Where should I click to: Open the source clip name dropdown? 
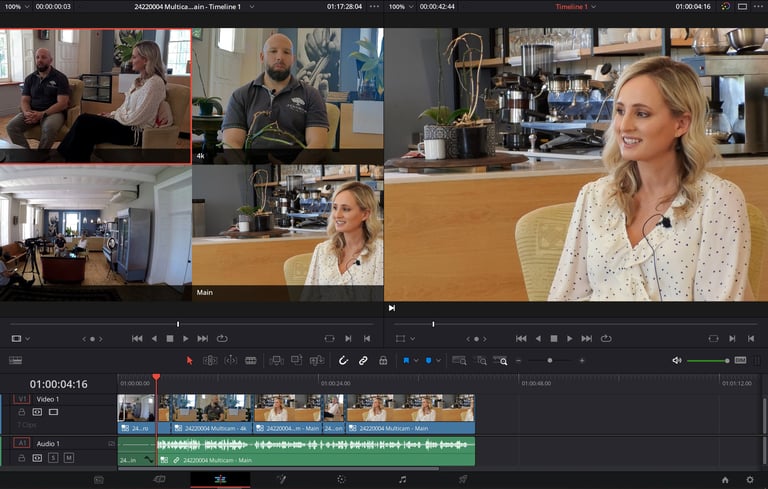[x=252, y=7]
